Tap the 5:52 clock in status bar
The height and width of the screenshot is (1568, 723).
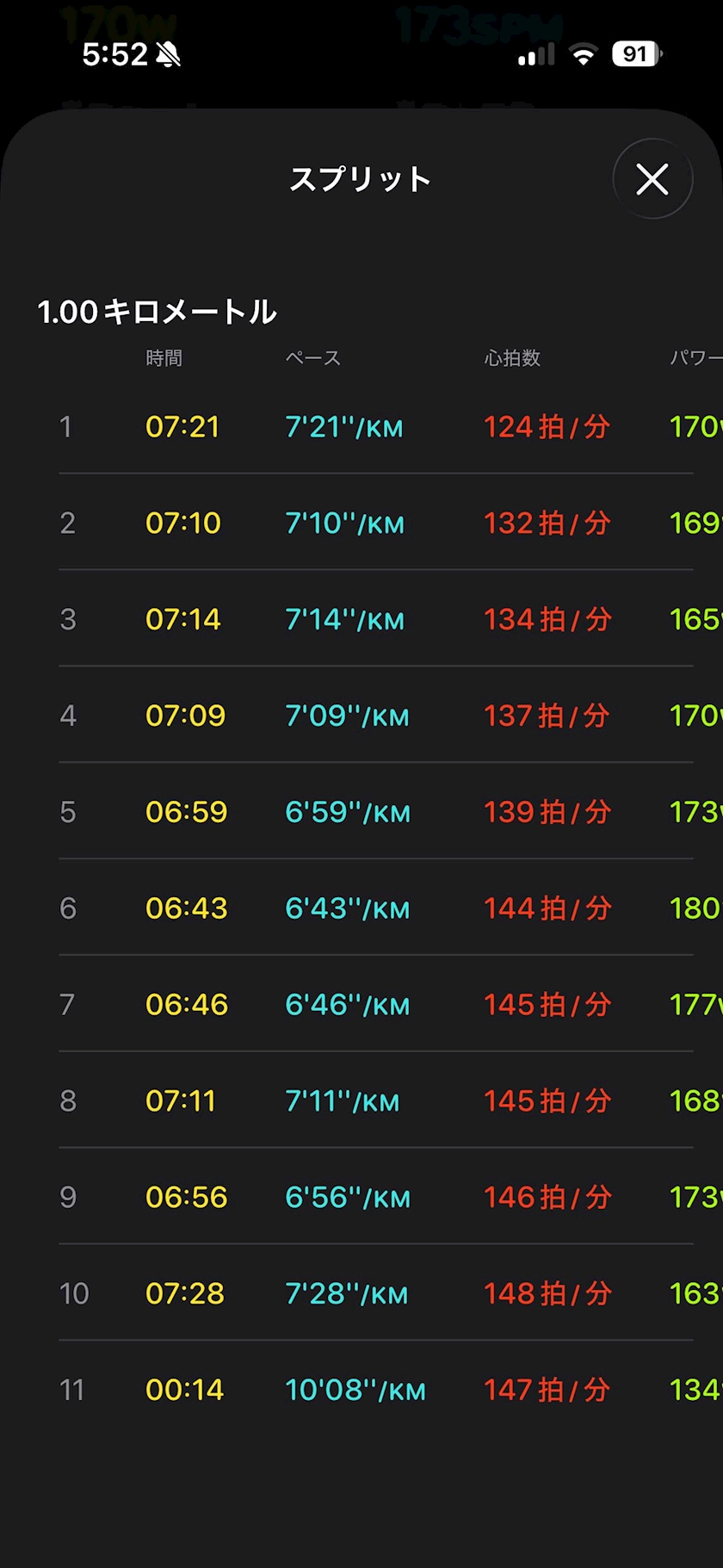point(114,55)
